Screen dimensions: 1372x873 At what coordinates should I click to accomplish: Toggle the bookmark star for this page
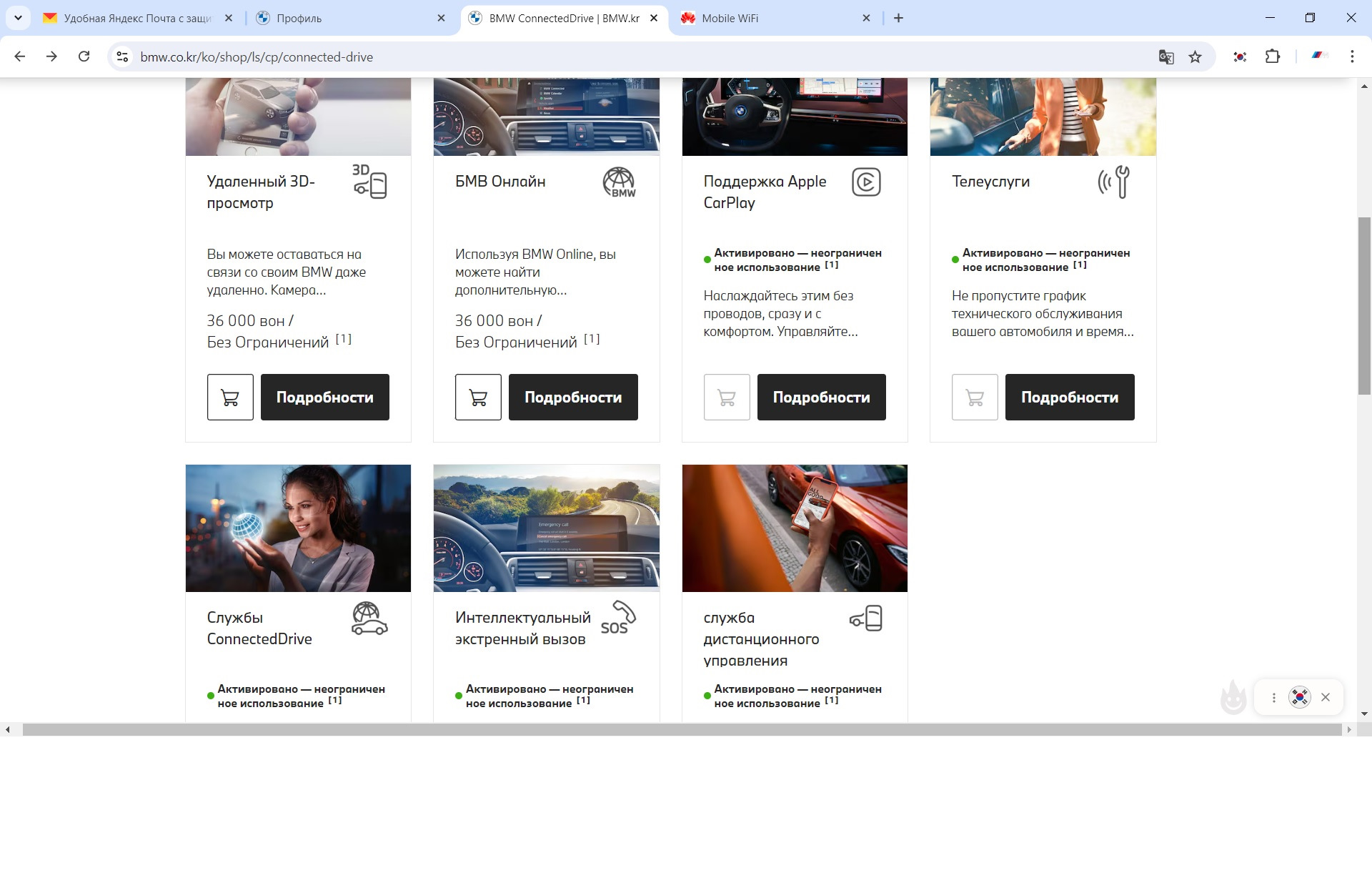[1193, 56]
